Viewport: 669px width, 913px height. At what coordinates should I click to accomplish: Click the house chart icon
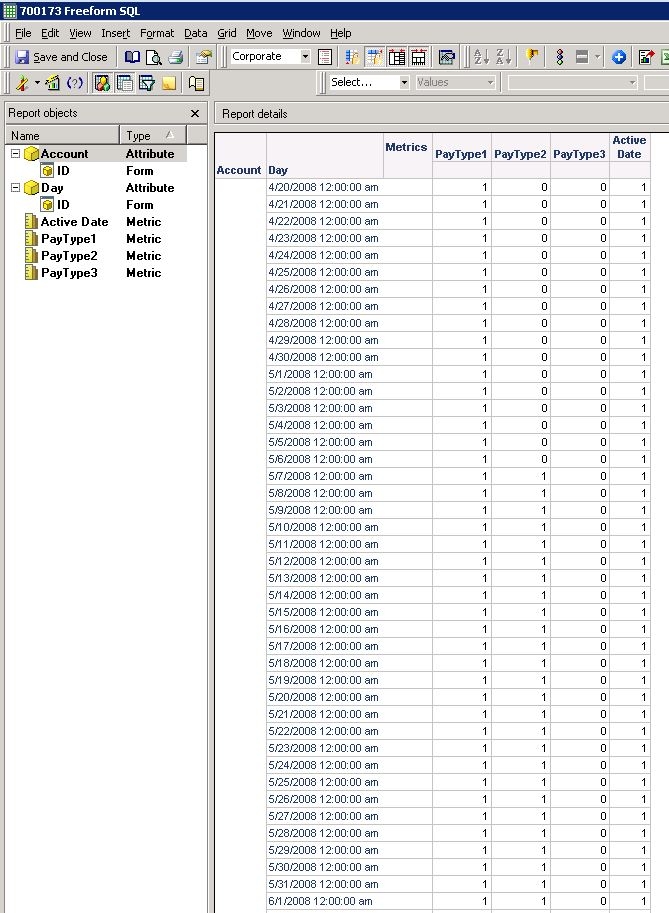pos(52,83)
